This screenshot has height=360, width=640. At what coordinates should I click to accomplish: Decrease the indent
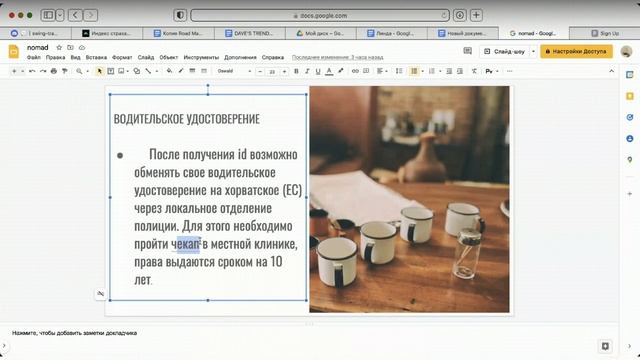[449, 71]
